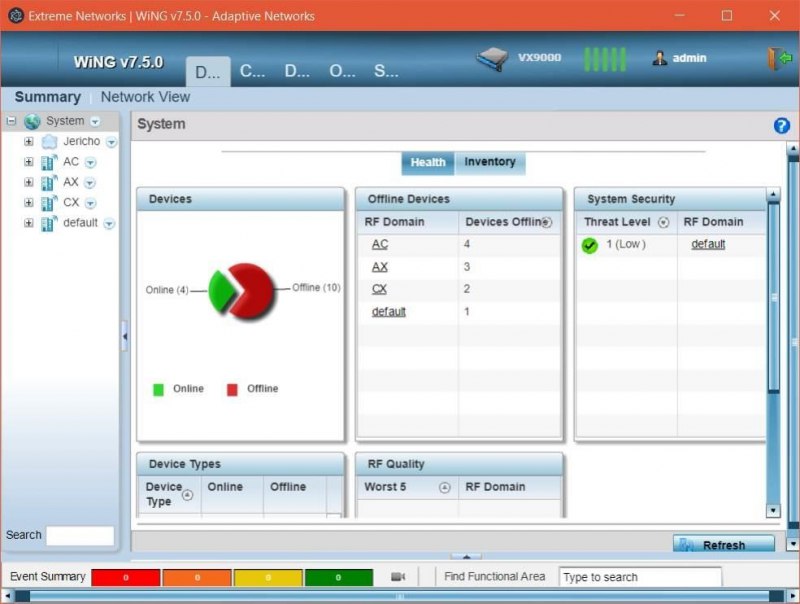Click the logout door icon
Image resolution: width=800 pixels, height=604 pixels.
[779, 58]
